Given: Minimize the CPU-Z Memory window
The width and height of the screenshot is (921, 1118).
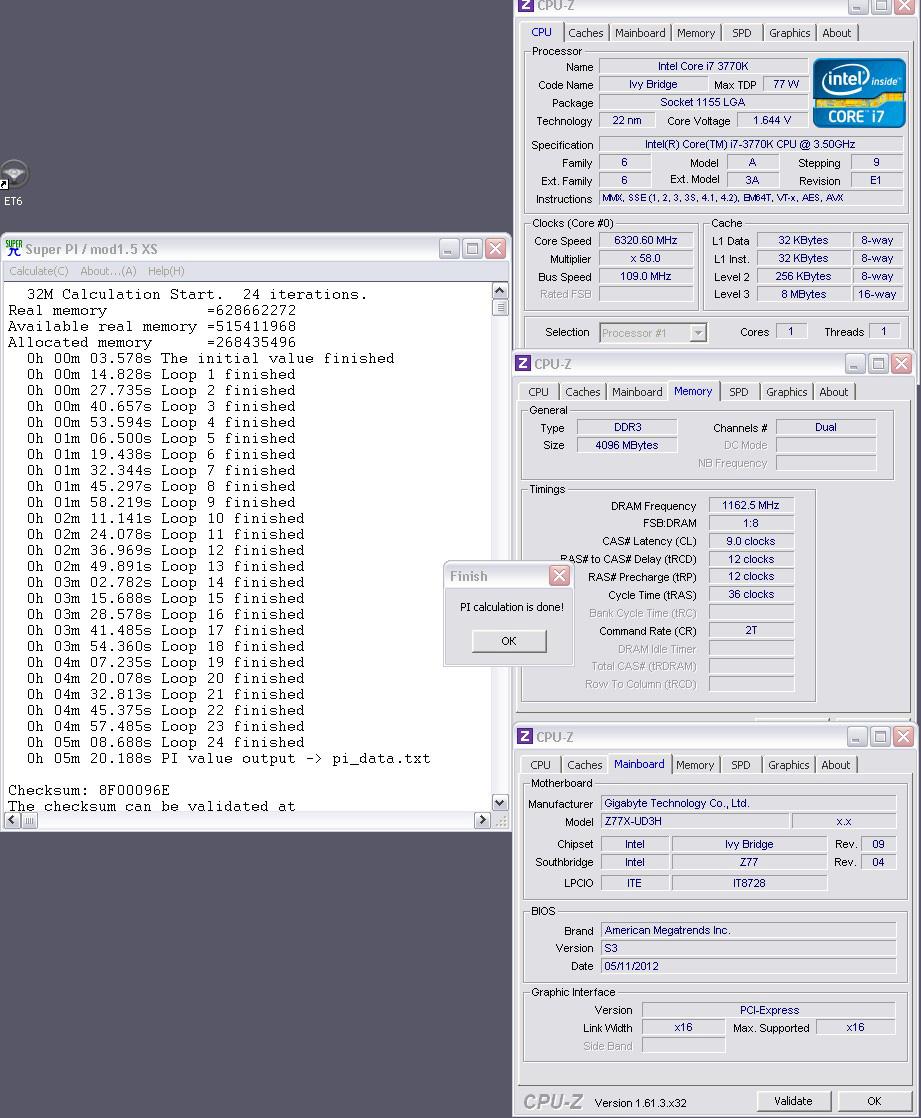Looking at the screenshot, I should click(x=855, y=364).
